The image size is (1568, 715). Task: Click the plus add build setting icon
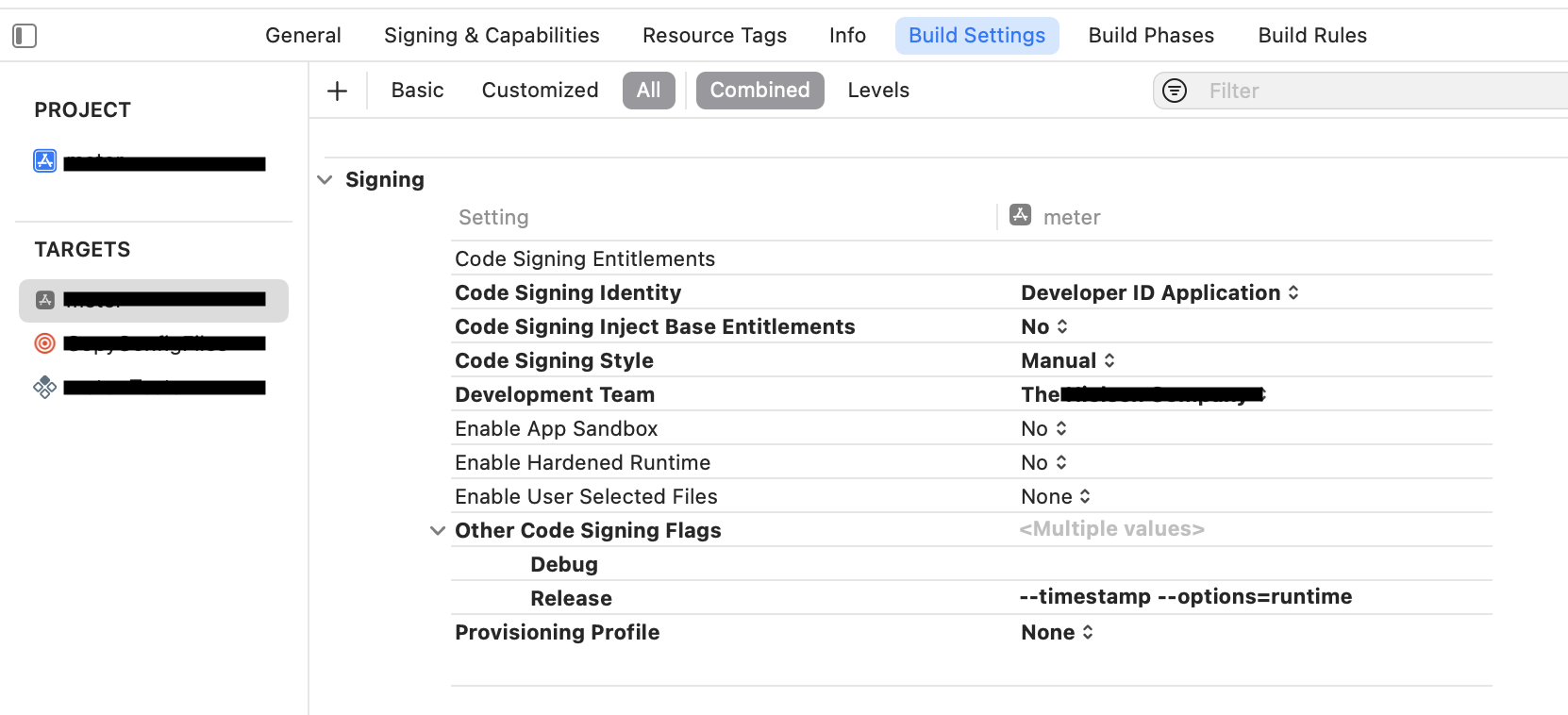pos(337,91)
